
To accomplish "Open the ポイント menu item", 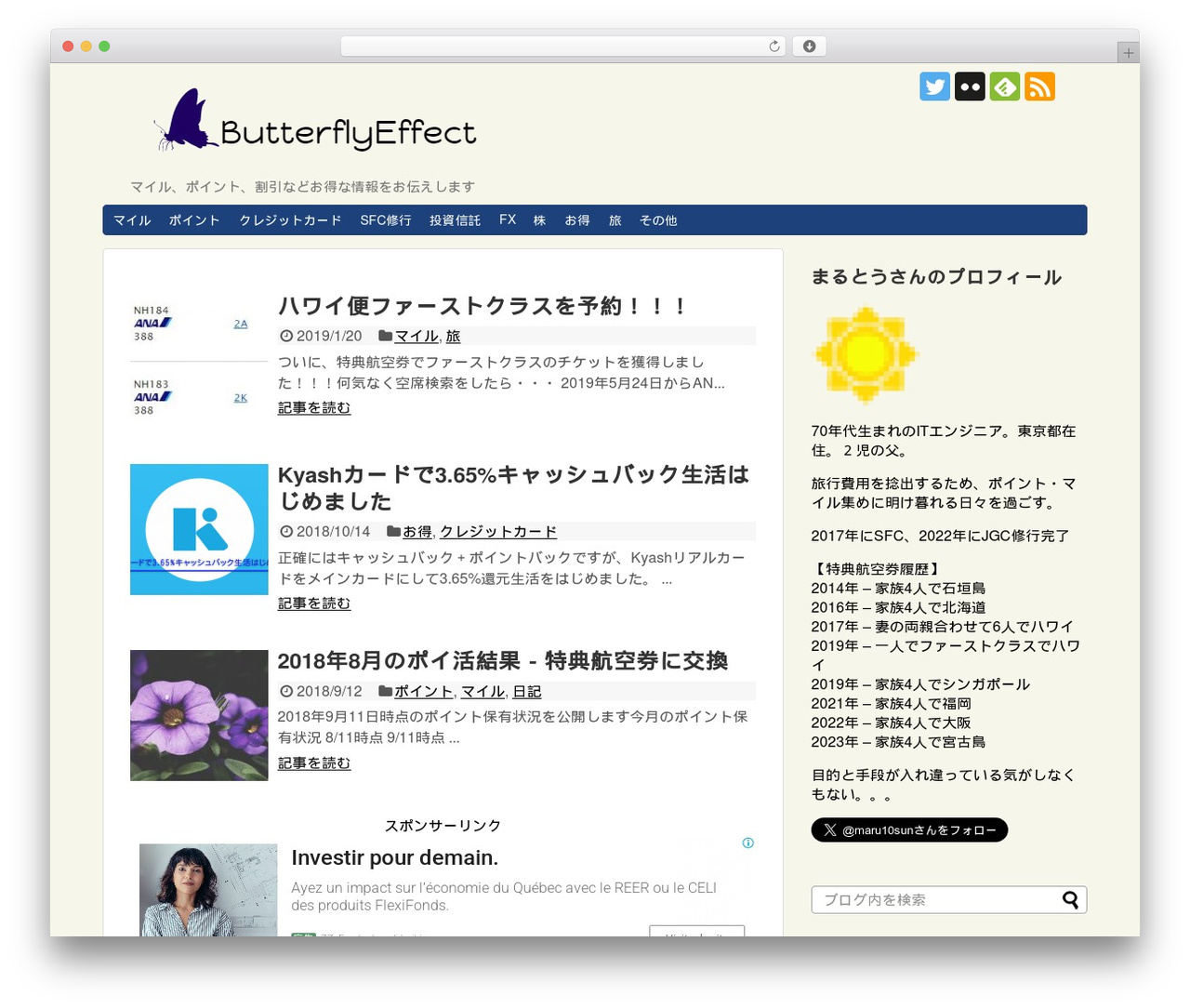I will click(194, 220).
